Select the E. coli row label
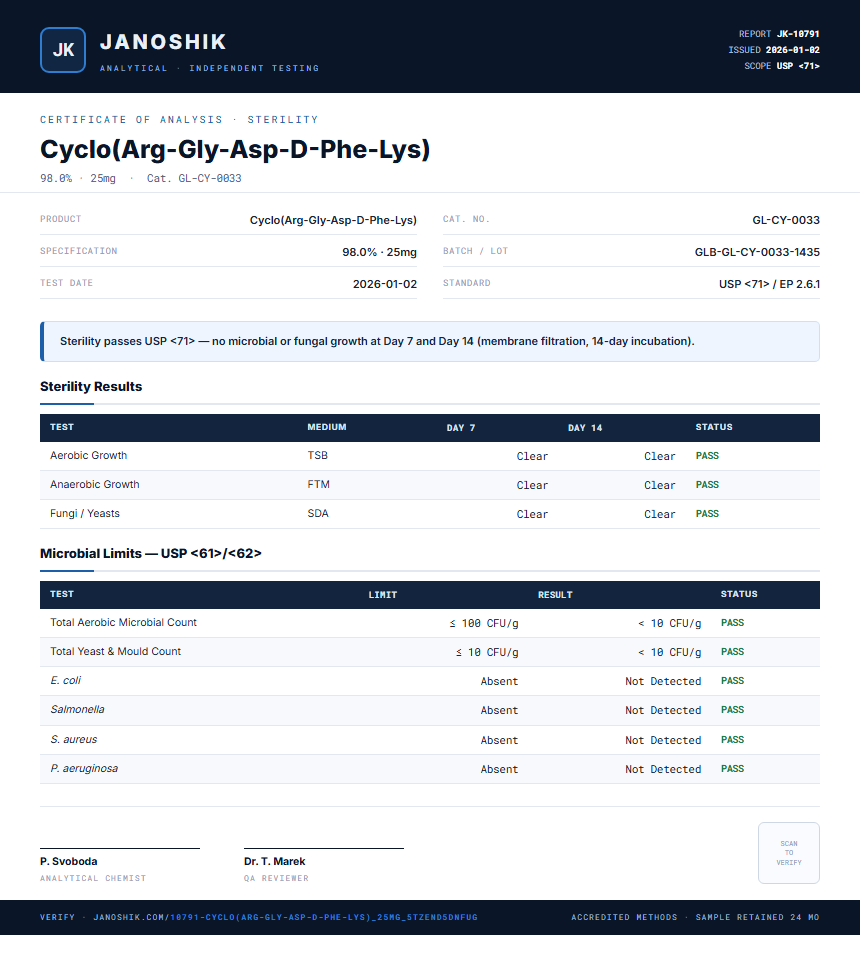Screen dimensions: 860x963 click(65, 680)
